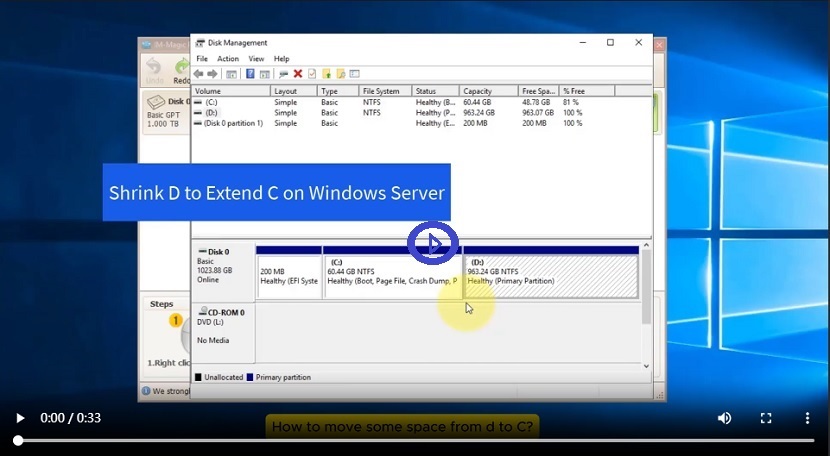The image size is (830, 456).
Task: Open the Help menu
Action: click(x=282, y=59)
